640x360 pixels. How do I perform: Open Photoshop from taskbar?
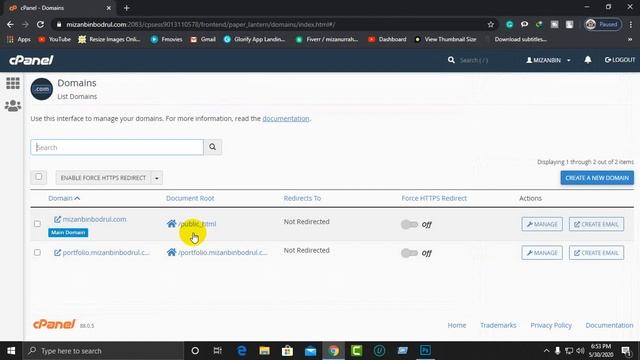[x=425, y=351]
